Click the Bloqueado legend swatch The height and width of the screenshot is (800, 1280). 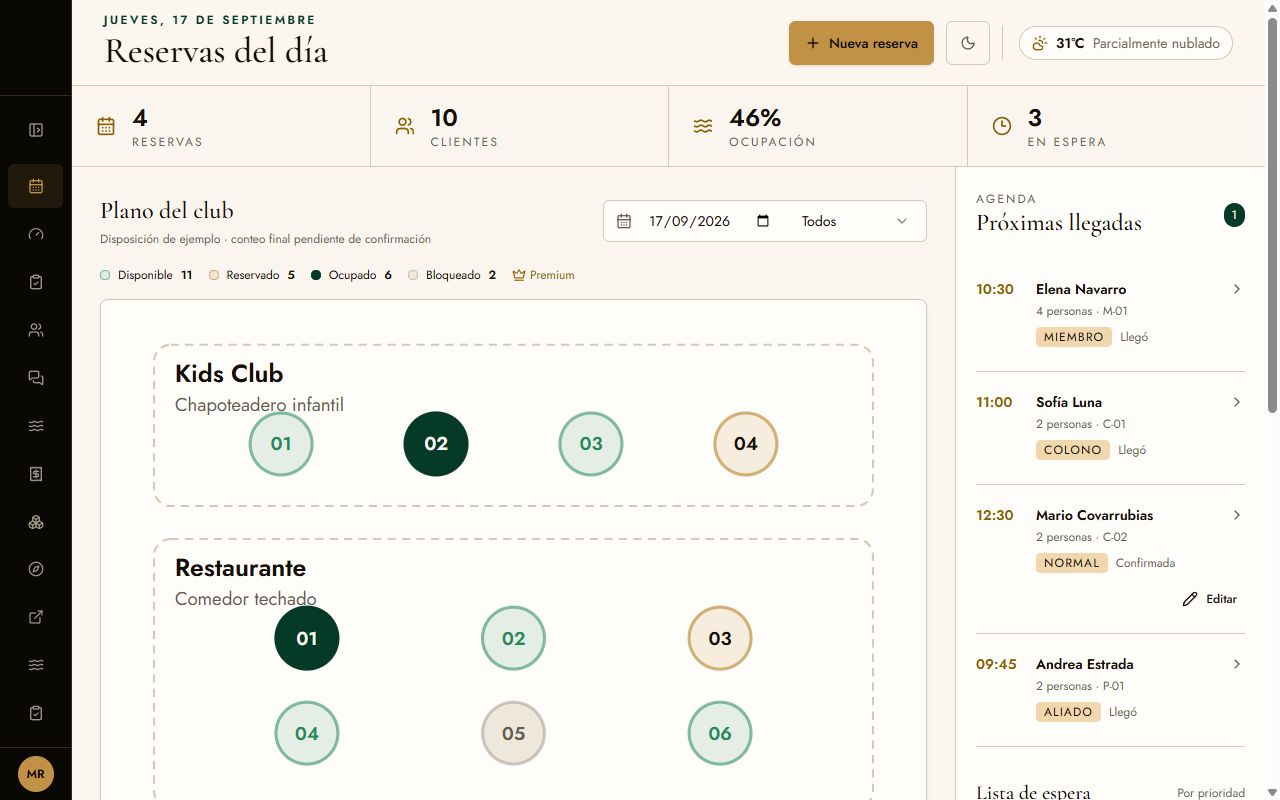(413, 275)
